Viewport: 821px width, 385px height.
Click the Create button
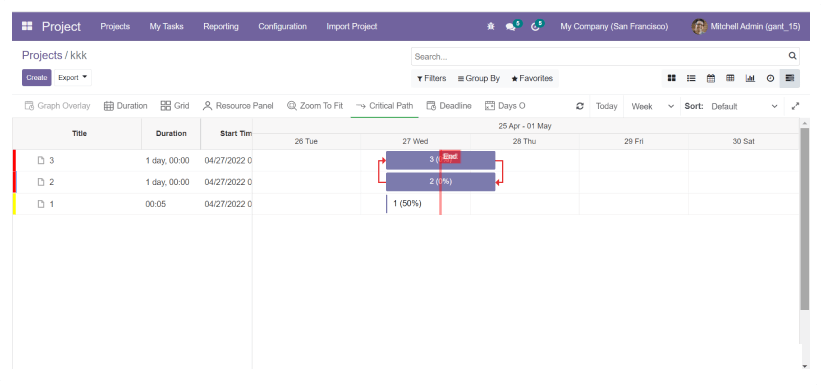coord(37,78)
